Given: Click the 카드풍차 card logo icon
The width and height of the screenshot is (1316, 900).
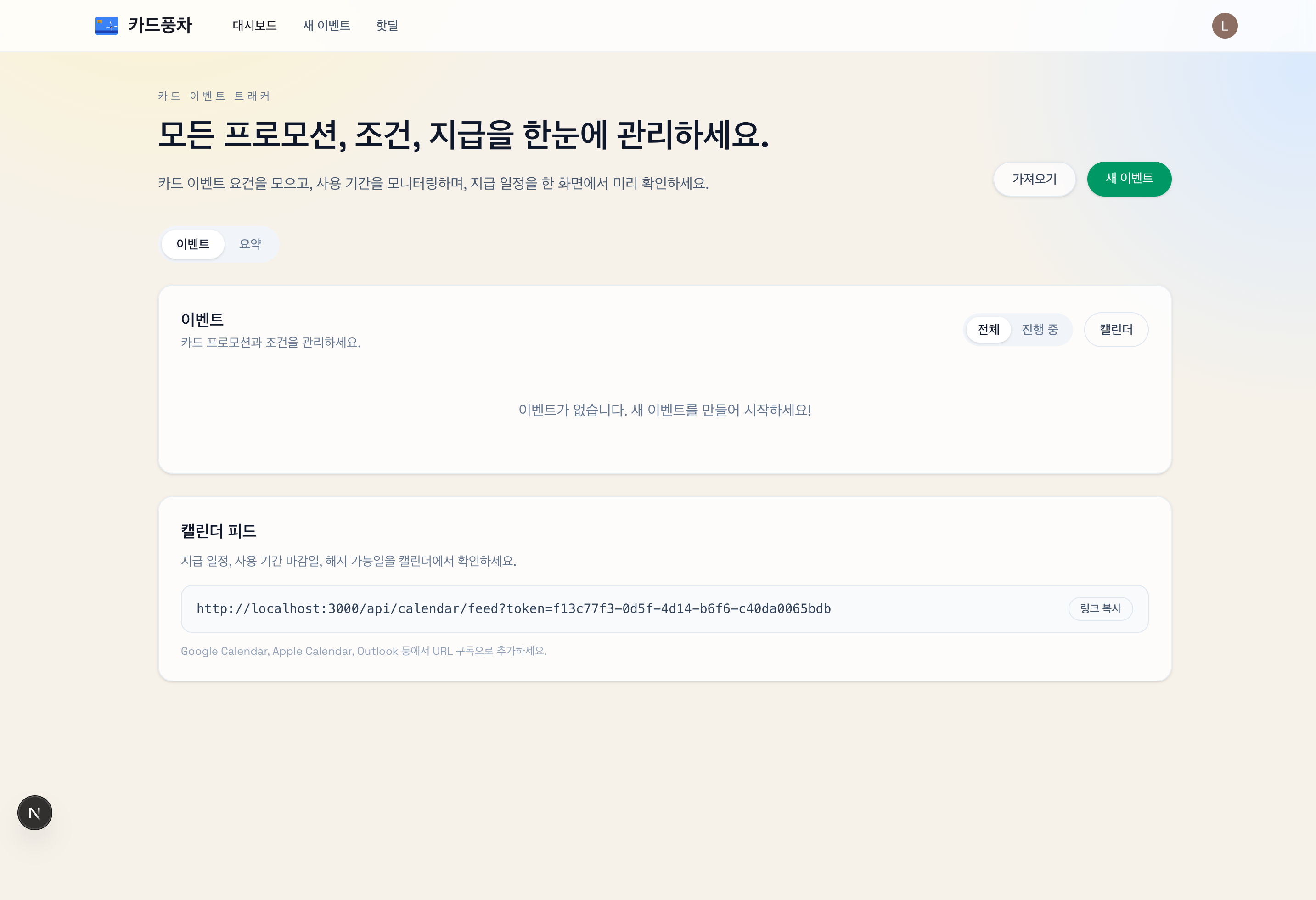Looking at the screenshot, I should pyautogui.click(x=106, y=26).
